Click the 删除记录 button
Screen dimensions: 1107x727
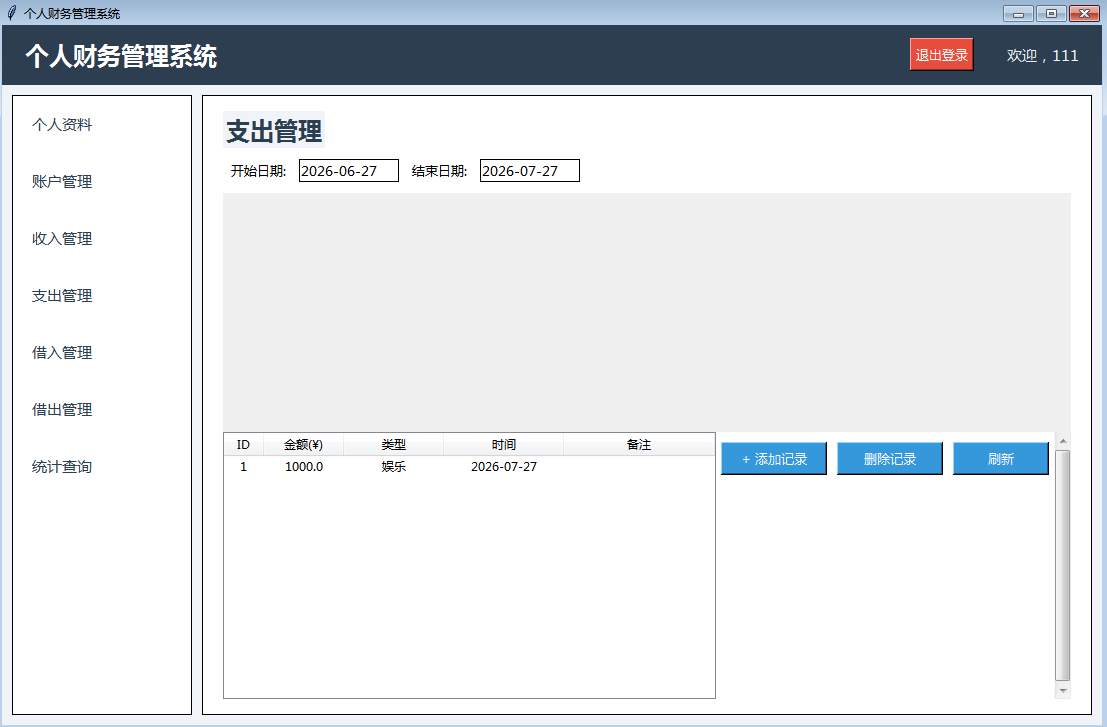(890, 459)
